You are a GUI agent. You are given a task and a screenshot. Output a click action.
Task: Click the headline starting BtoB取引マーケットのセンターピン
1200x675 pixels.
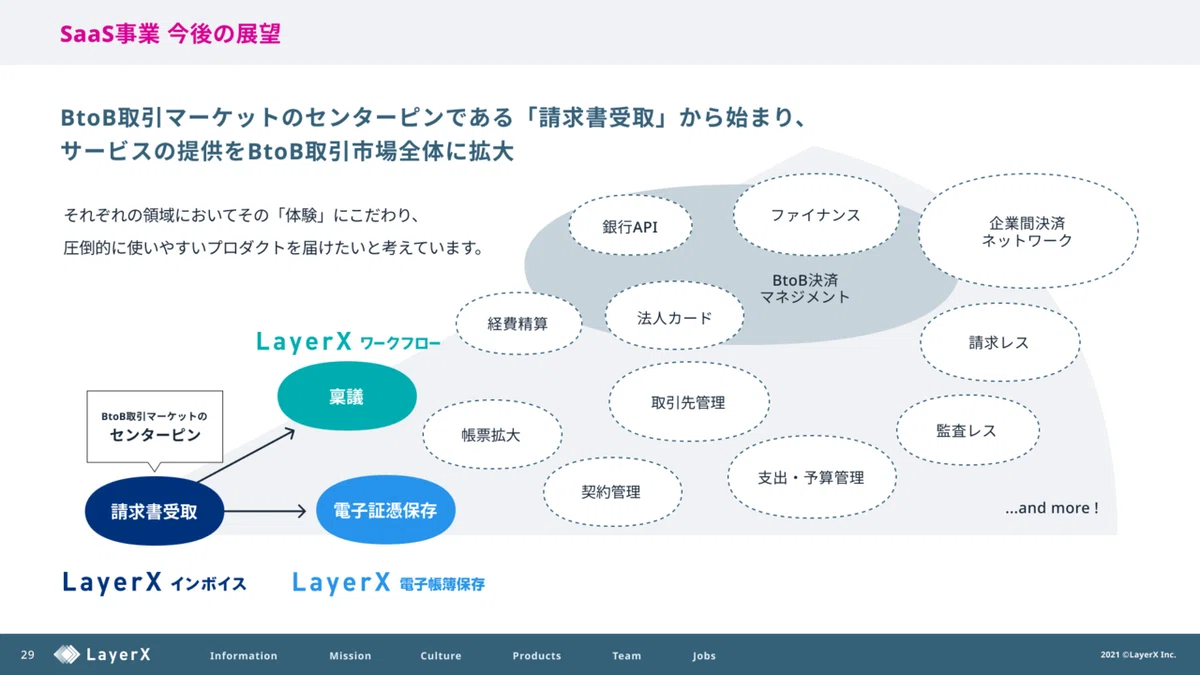click(x=434, y=118)
